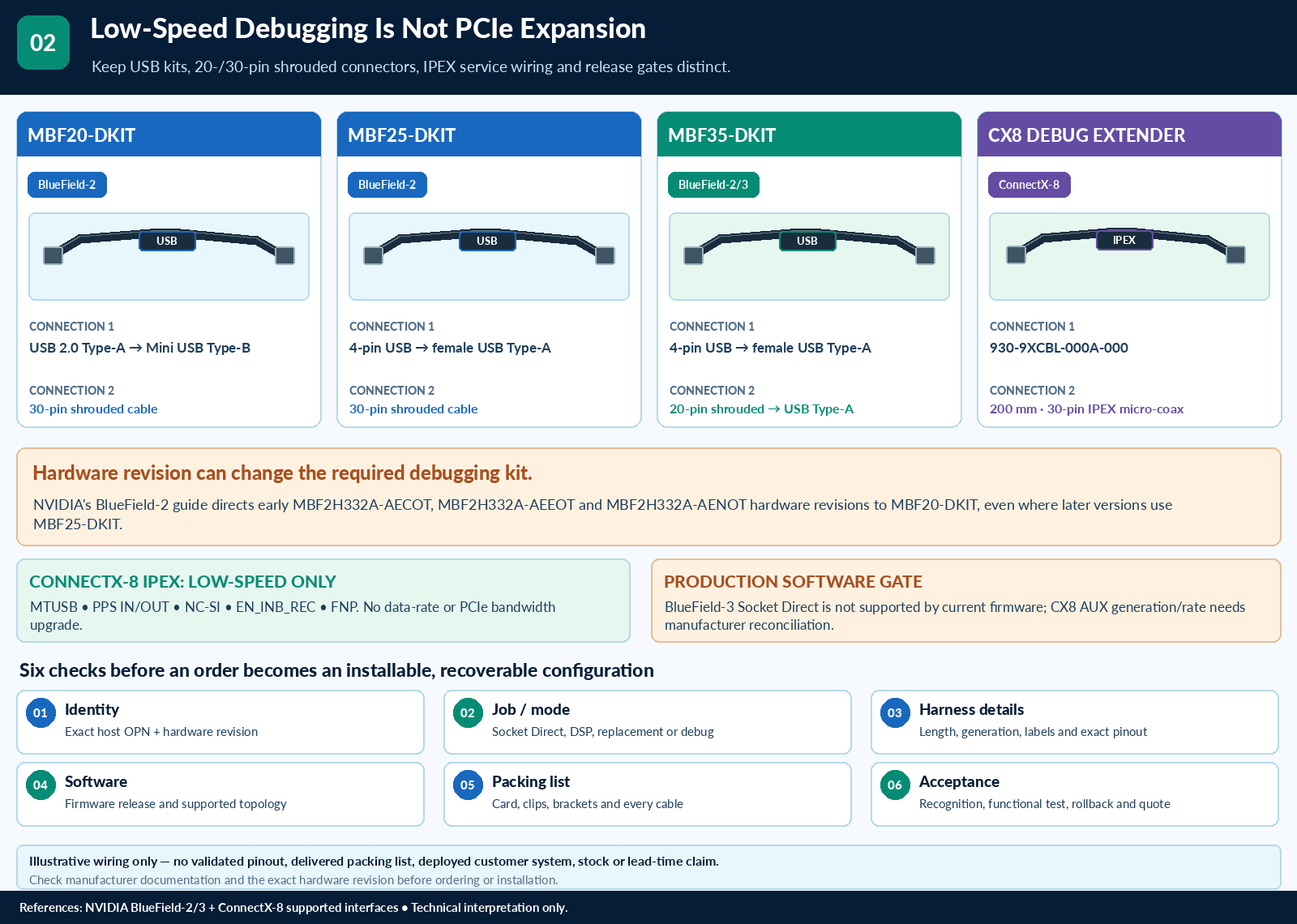The image size is (1297, 924).
Task: Click 'CONNECTX-8 IPEX: LOW-SPEED ONLY' heading
Action: pyautogui.click(x=182, y=581)
